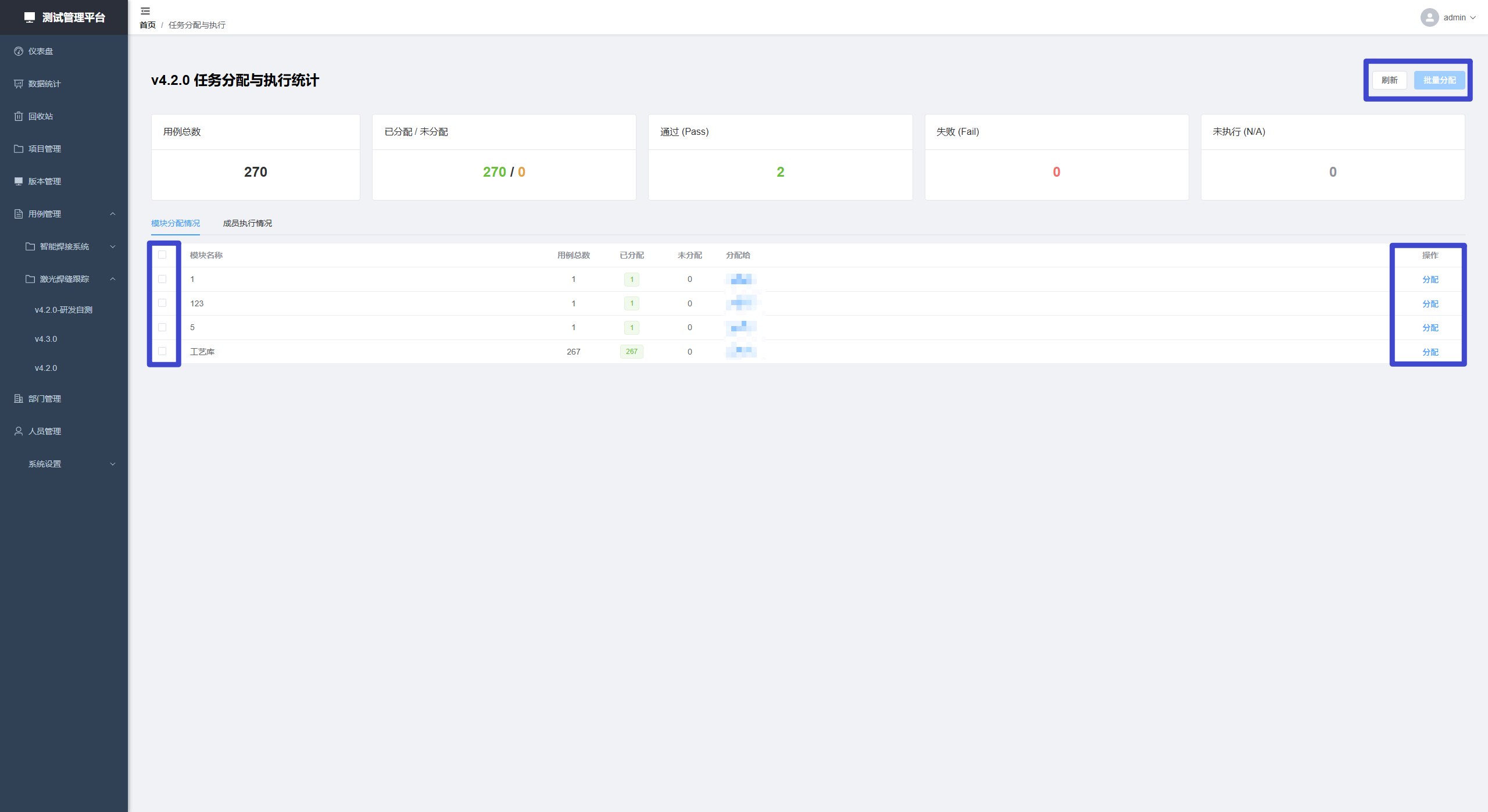1488x812 pixels.
Task: Switch to the 成员执行情况 tab
Action: [247, 223]
